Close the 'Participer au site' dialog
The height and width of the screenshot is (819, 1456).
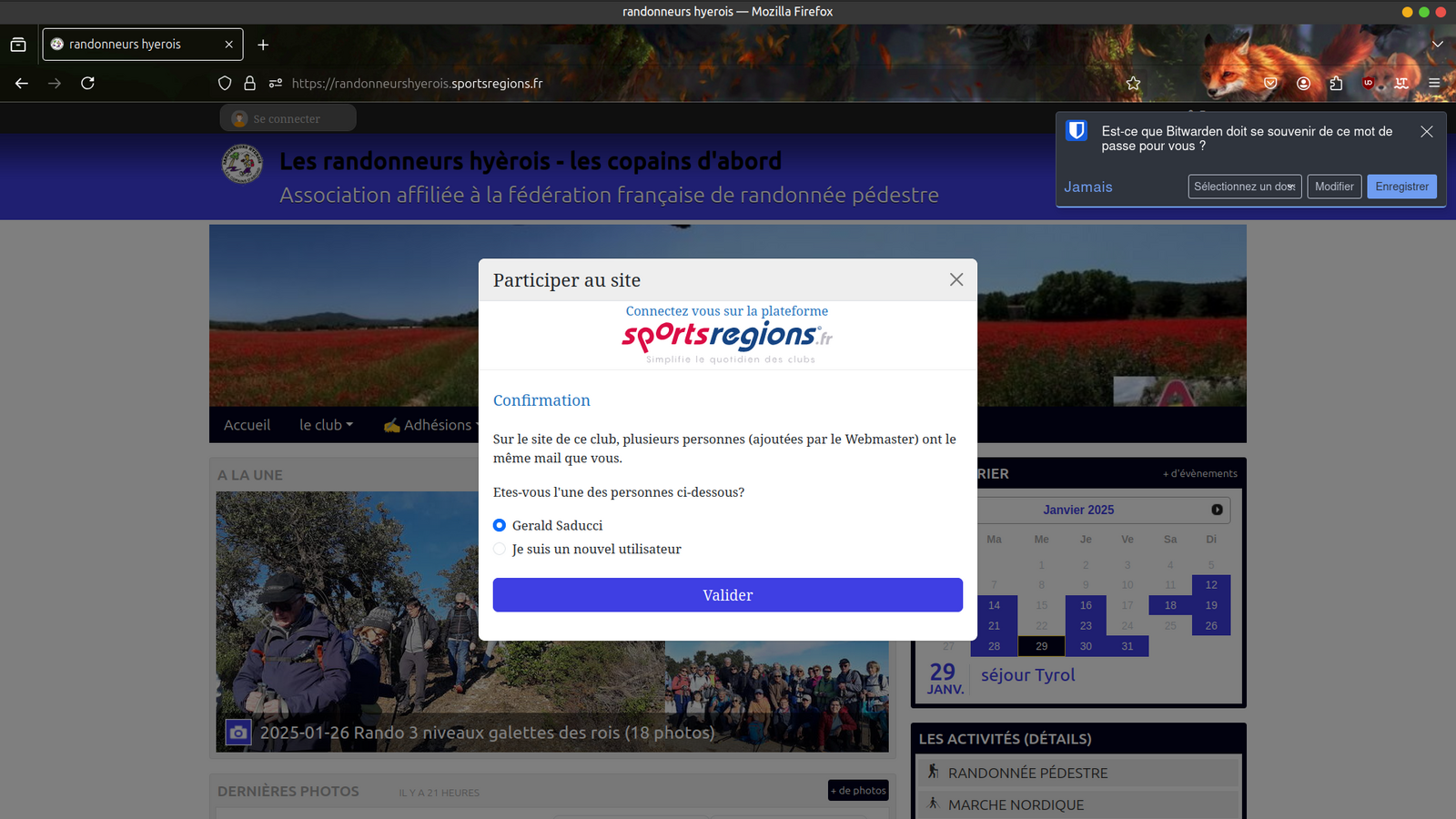pyautogui.click(x=955, y=279)
